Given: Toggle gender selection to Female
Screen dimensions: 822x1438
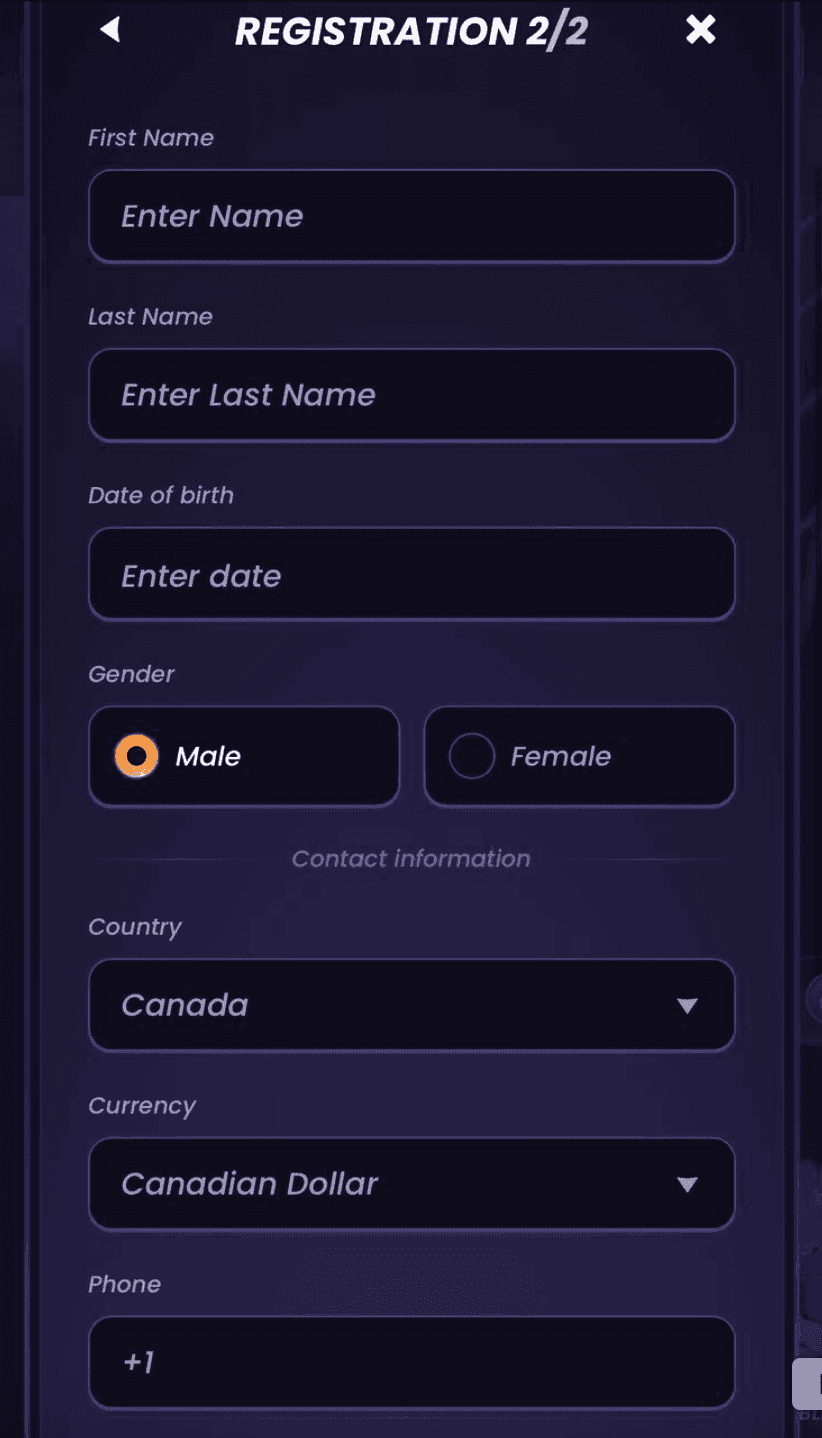Looking at the screenshot, I should point(471,756).
